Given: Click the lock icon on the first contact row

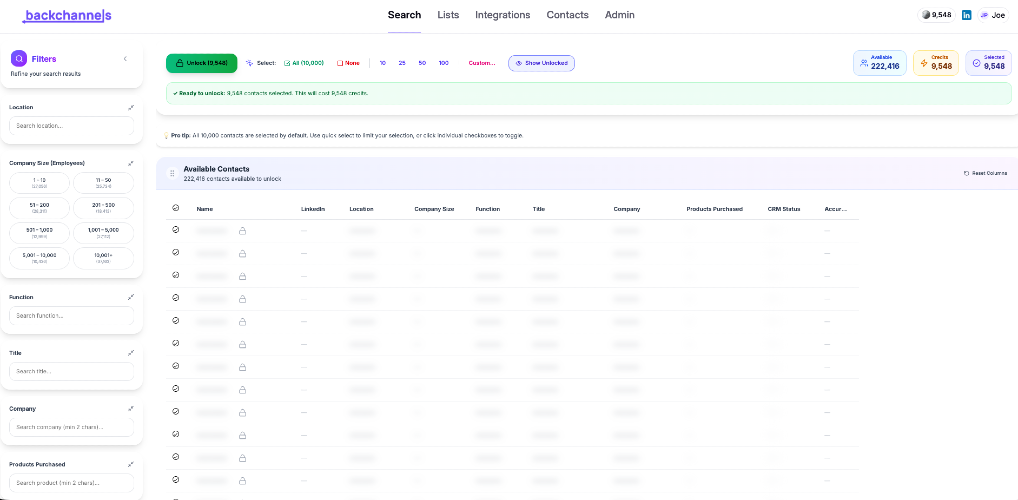Looking at the screenshot, I should 242,231.
